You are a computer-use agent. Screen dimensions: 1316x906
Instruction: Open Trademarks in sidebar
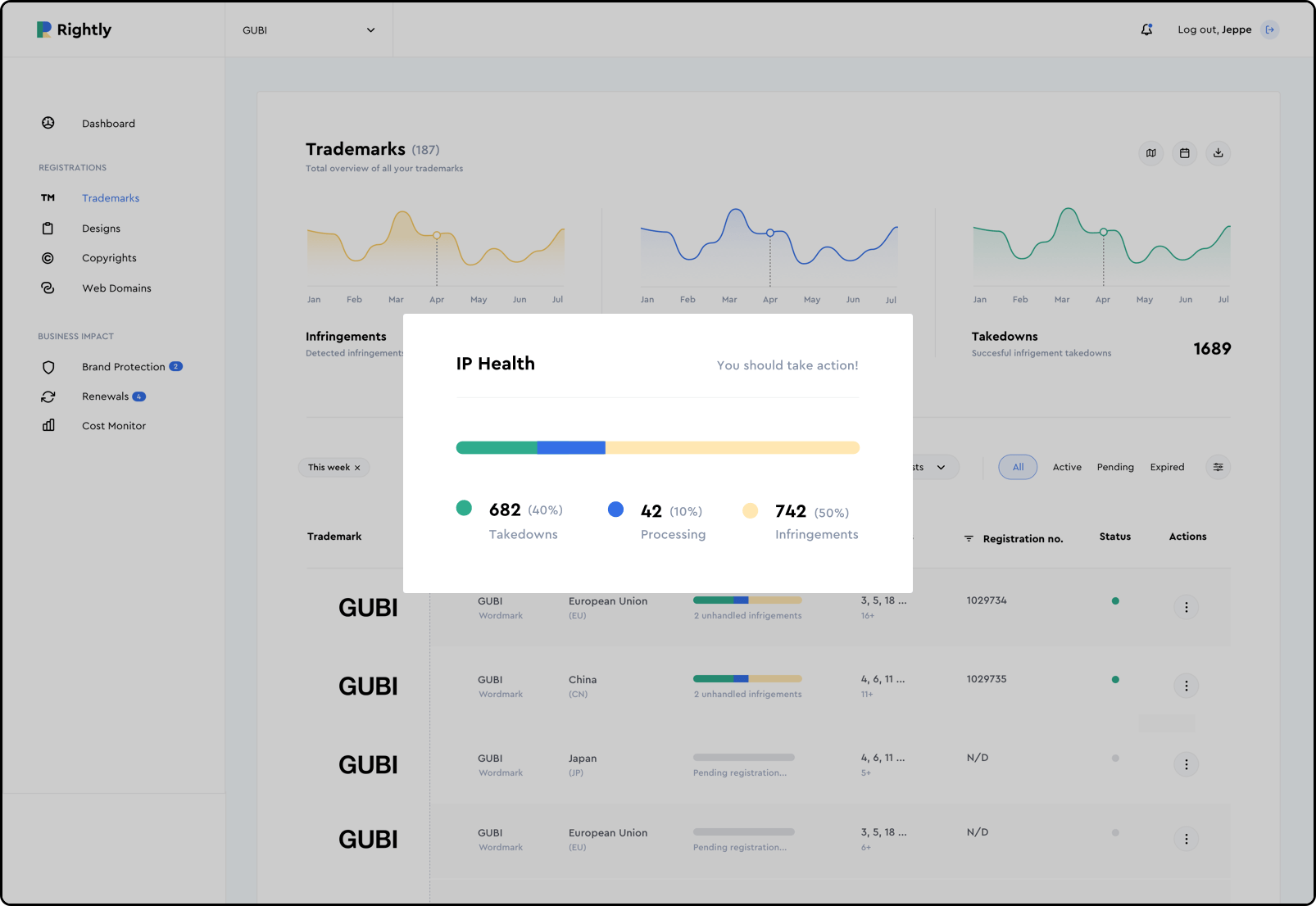point(111,198)
